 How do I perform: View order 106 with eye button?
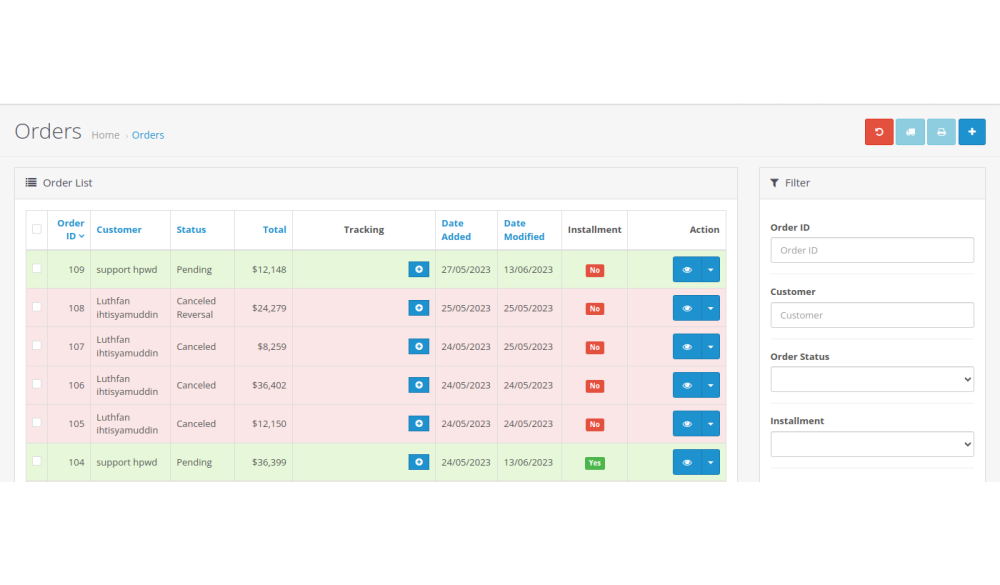687,385
